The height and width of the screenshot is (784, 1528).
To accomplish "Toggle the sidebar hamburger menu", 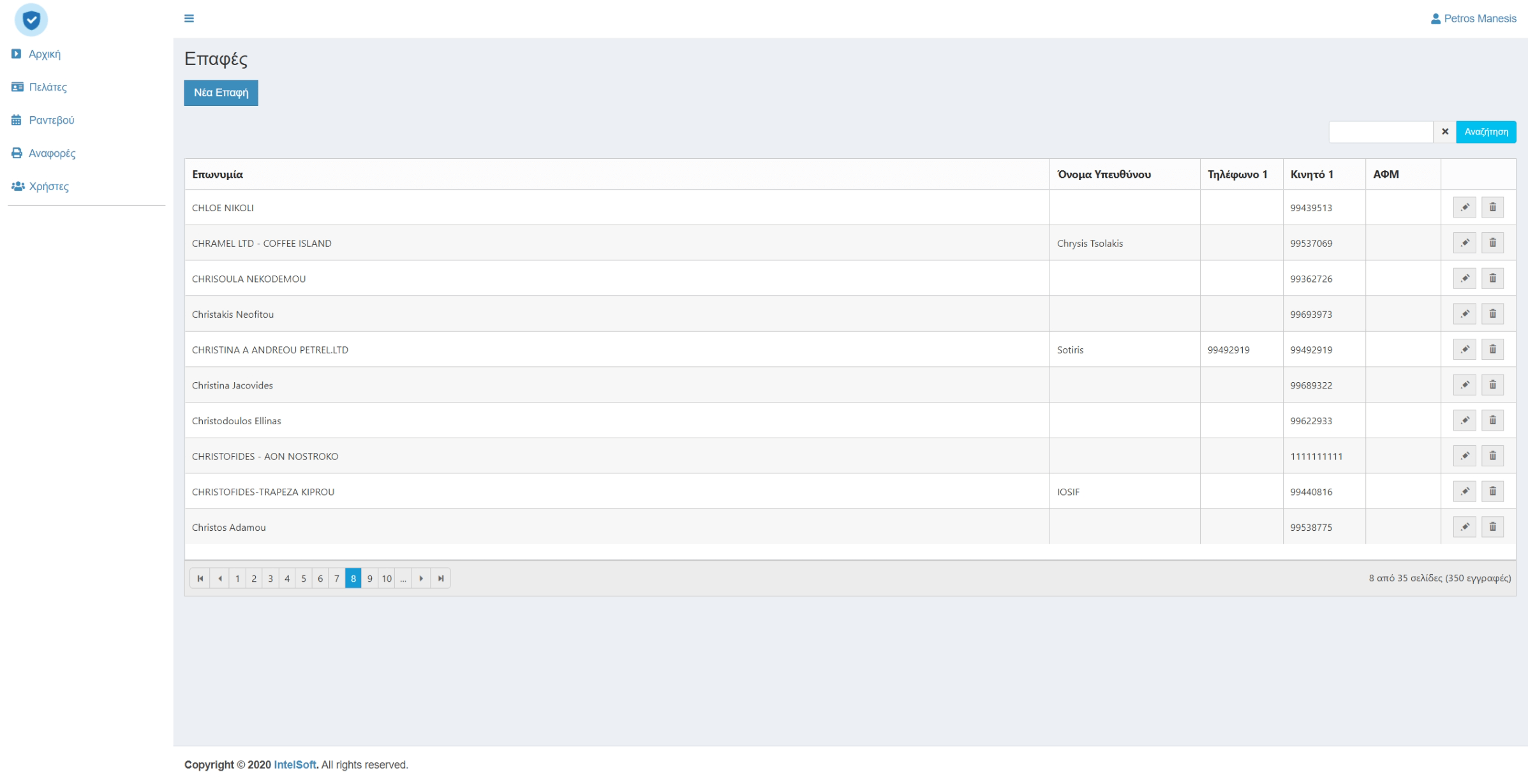I will 189,18.
